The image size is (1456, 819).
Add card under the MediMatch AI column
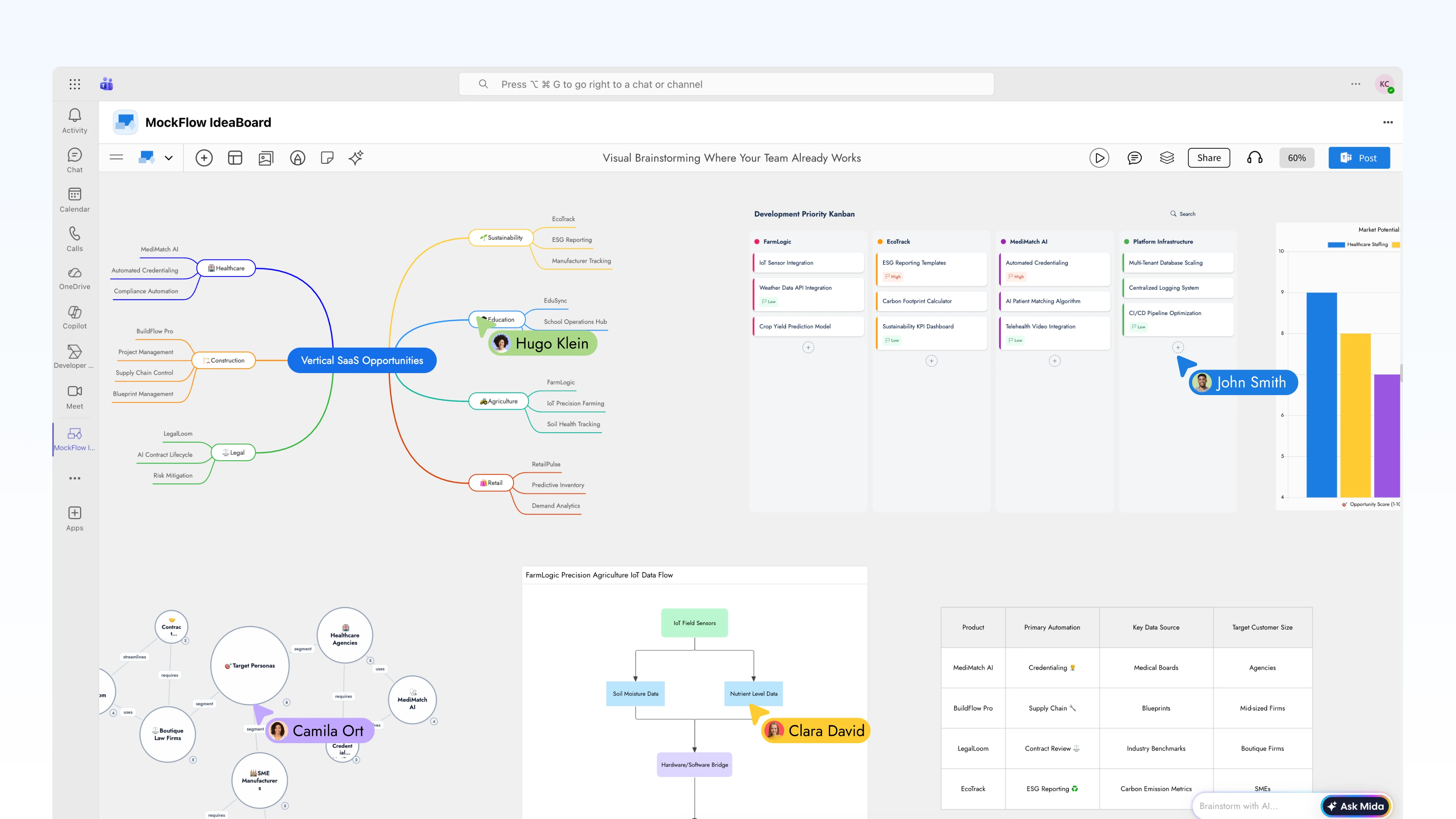[x=1055, y=361]
